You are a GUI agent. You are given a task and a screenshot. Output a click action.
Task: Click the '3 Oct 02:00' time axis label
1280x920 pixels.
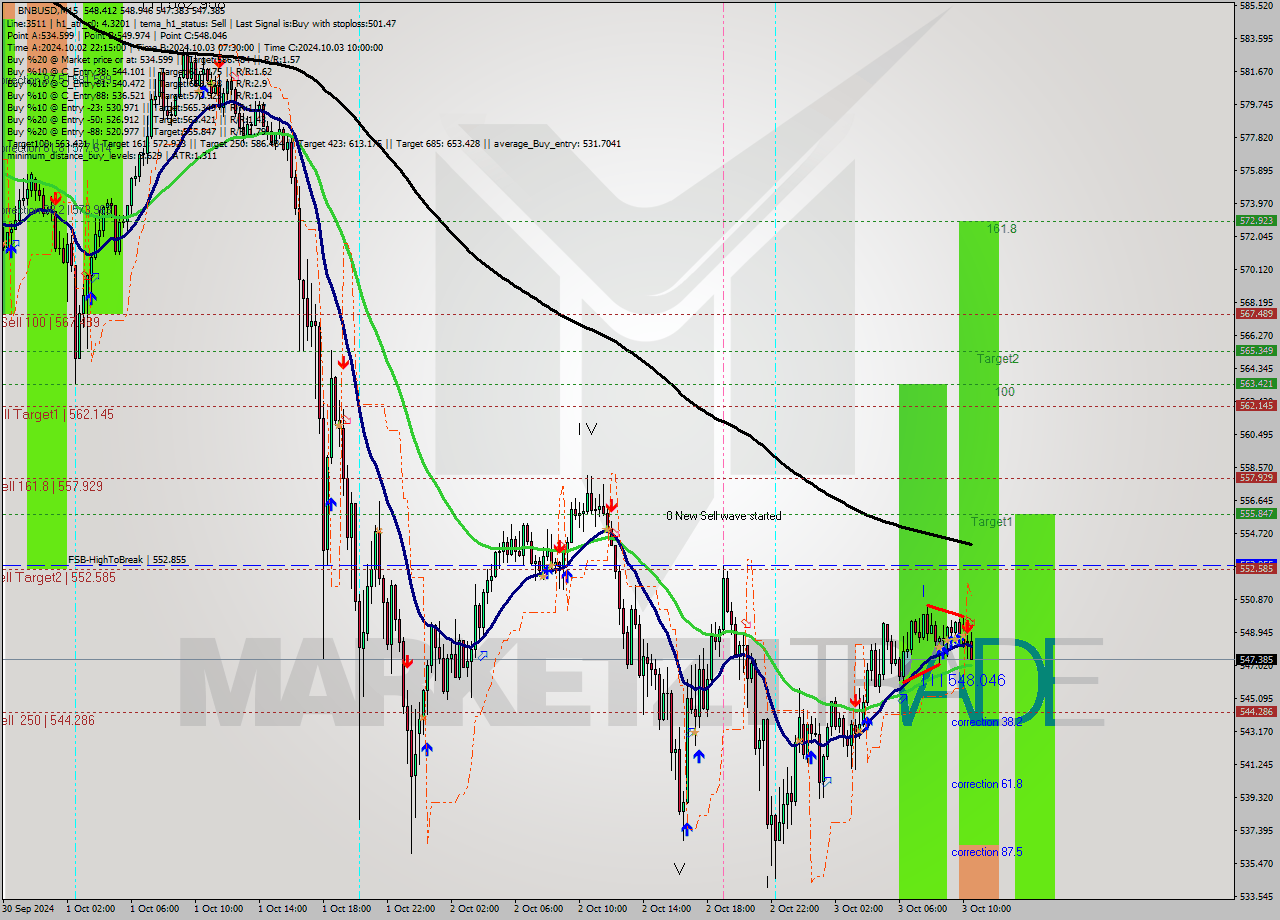coord(859,909)
